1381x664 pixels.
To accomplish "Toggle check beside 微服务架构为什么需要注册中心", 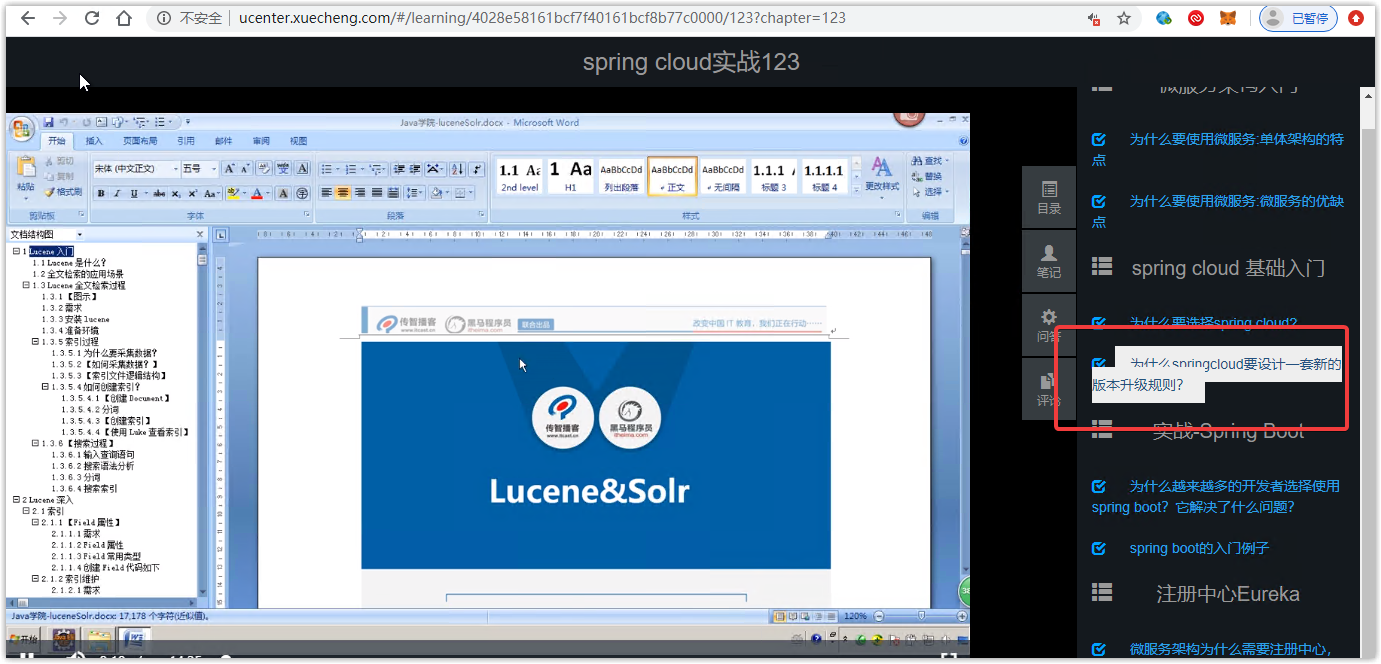I will (x=1099, y=649).
